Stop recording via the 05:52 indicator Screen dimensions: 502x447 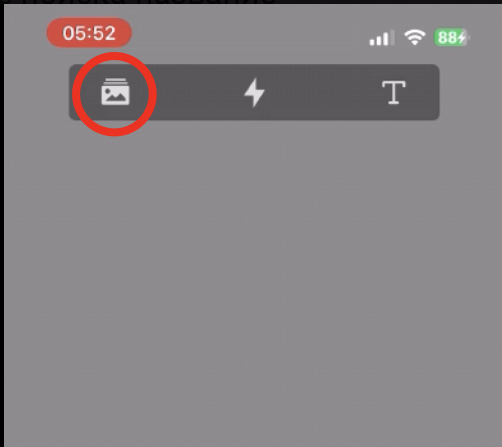click(89, 33)
